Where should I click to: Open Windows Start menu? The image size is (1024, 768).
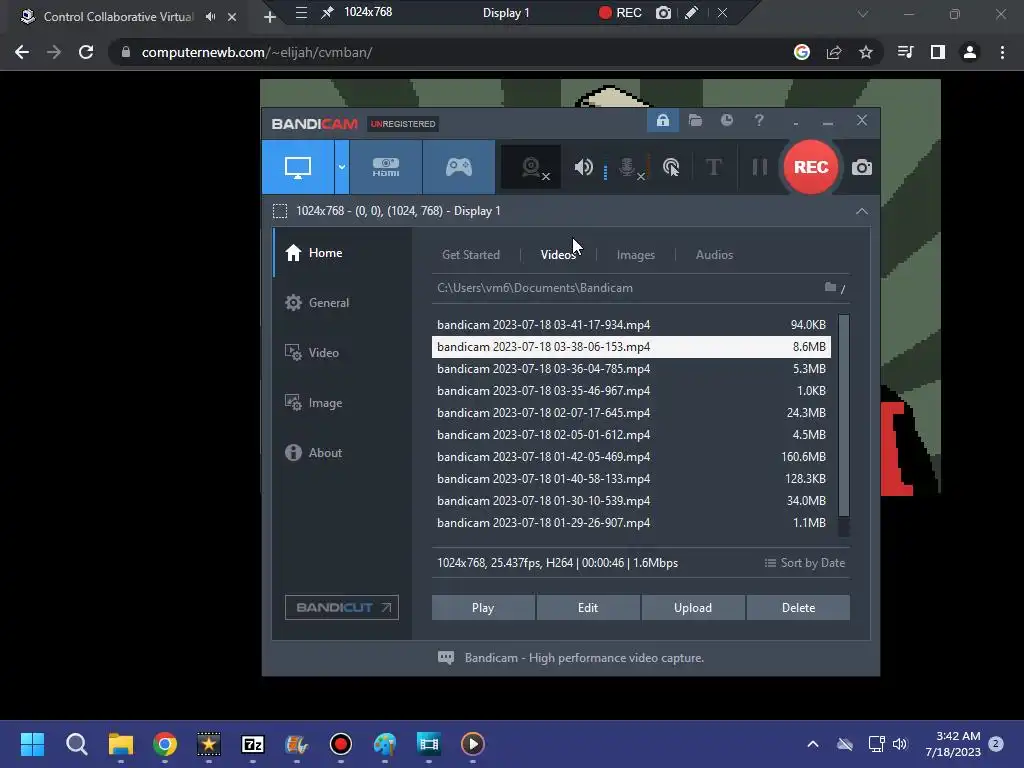click(32, 744)
